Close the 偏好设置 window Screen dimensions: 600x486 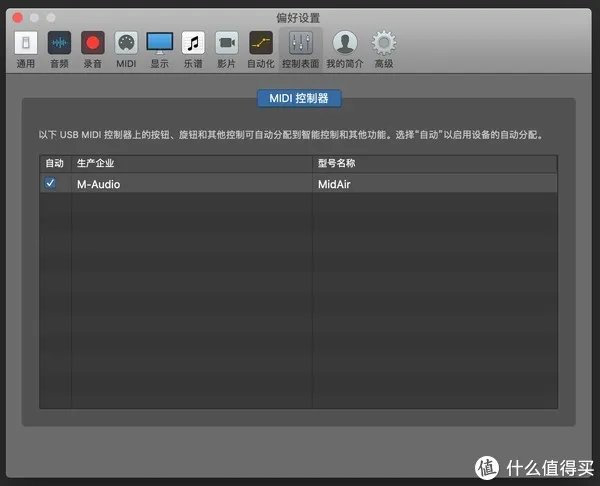[x=18, y=18]
